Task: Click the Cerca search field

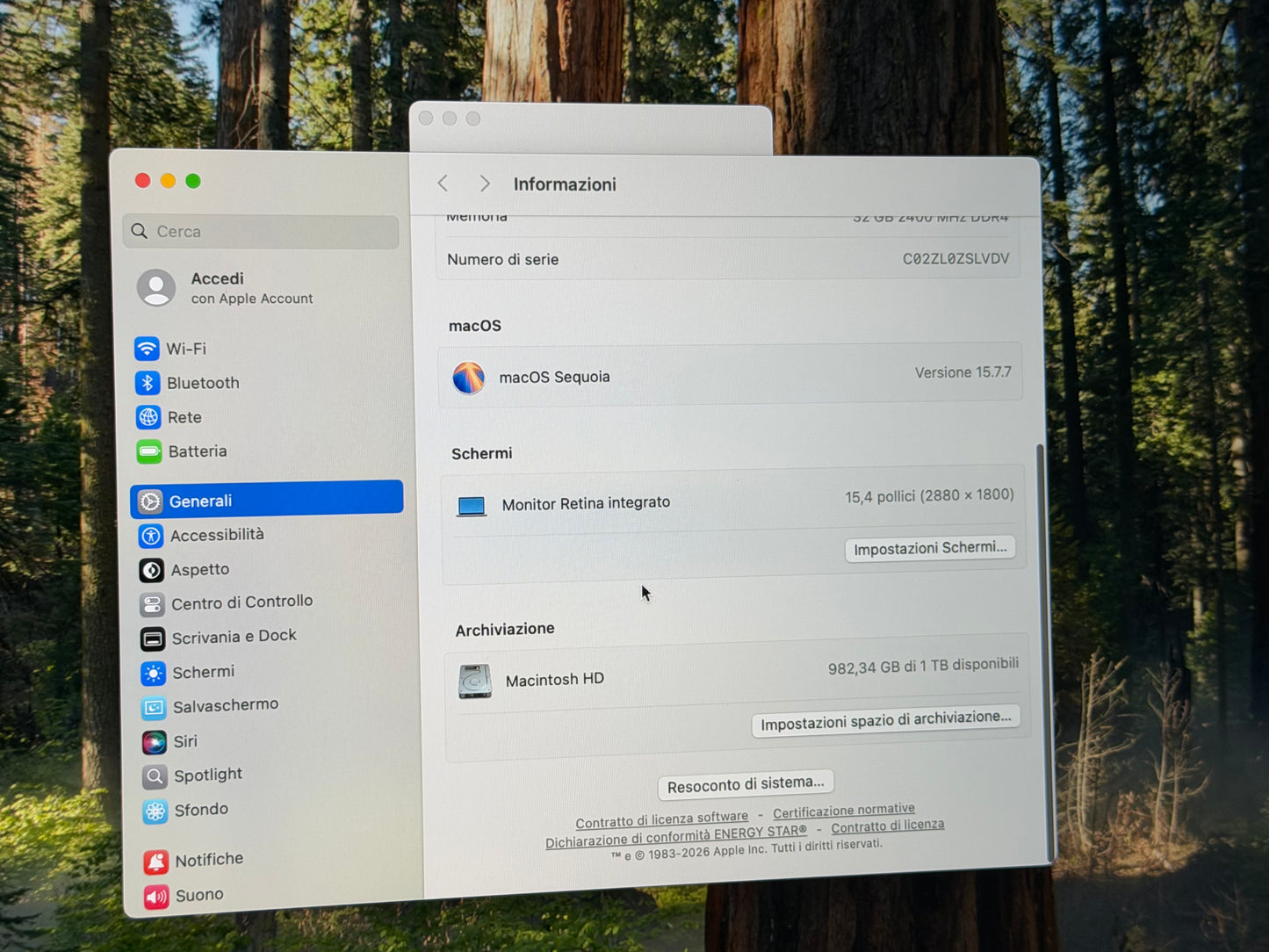Action: pos(261,231)
